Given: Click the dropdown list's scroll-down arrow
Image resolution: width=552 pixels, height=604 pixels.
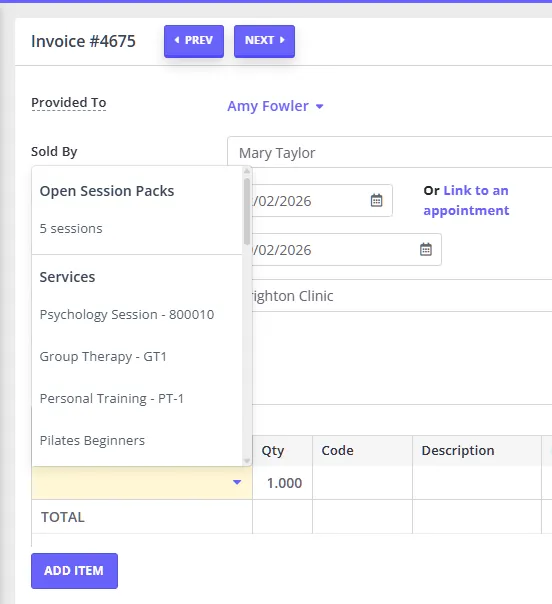Looking at the screenshot, I should 247,461.
